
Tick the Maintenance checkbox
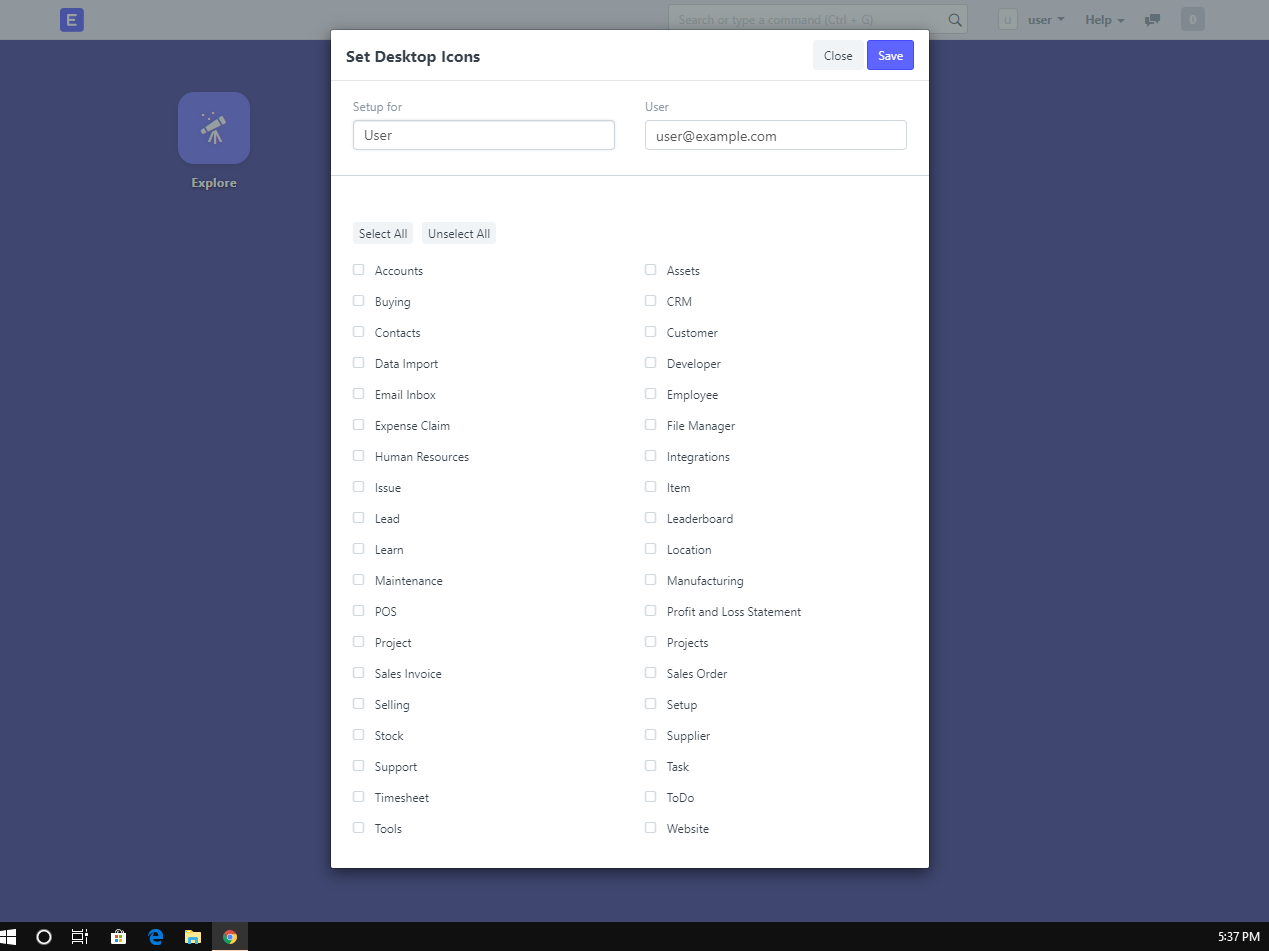359,580
